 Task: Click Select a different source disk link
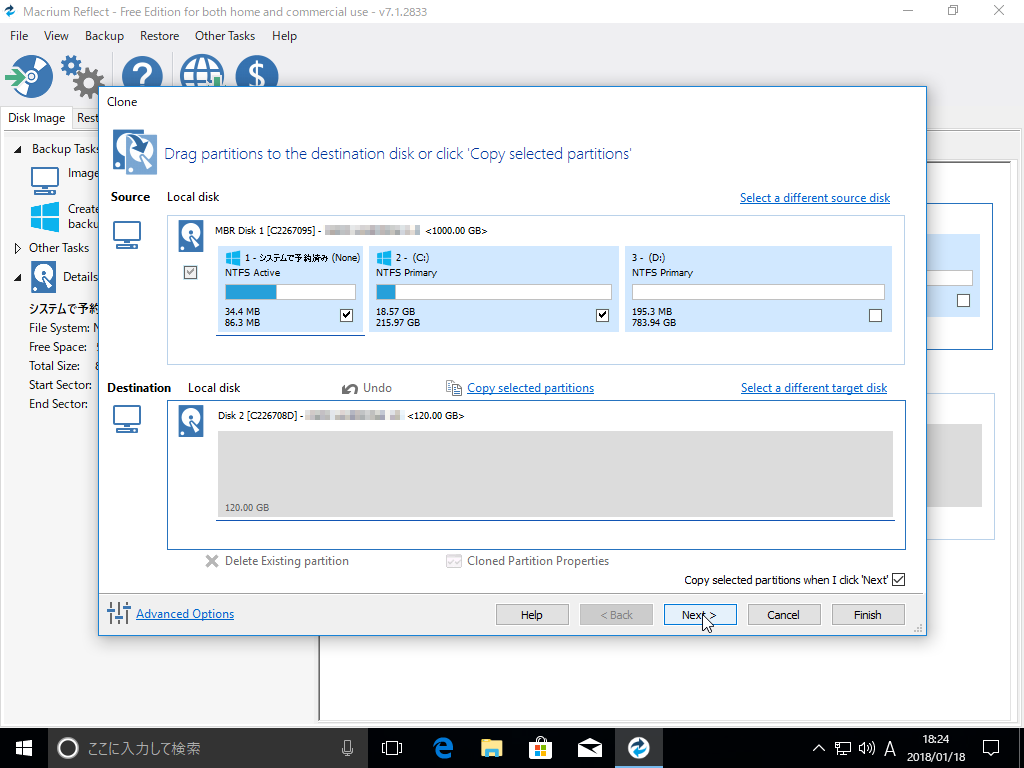pyautogui.click(x=814, y=198)
